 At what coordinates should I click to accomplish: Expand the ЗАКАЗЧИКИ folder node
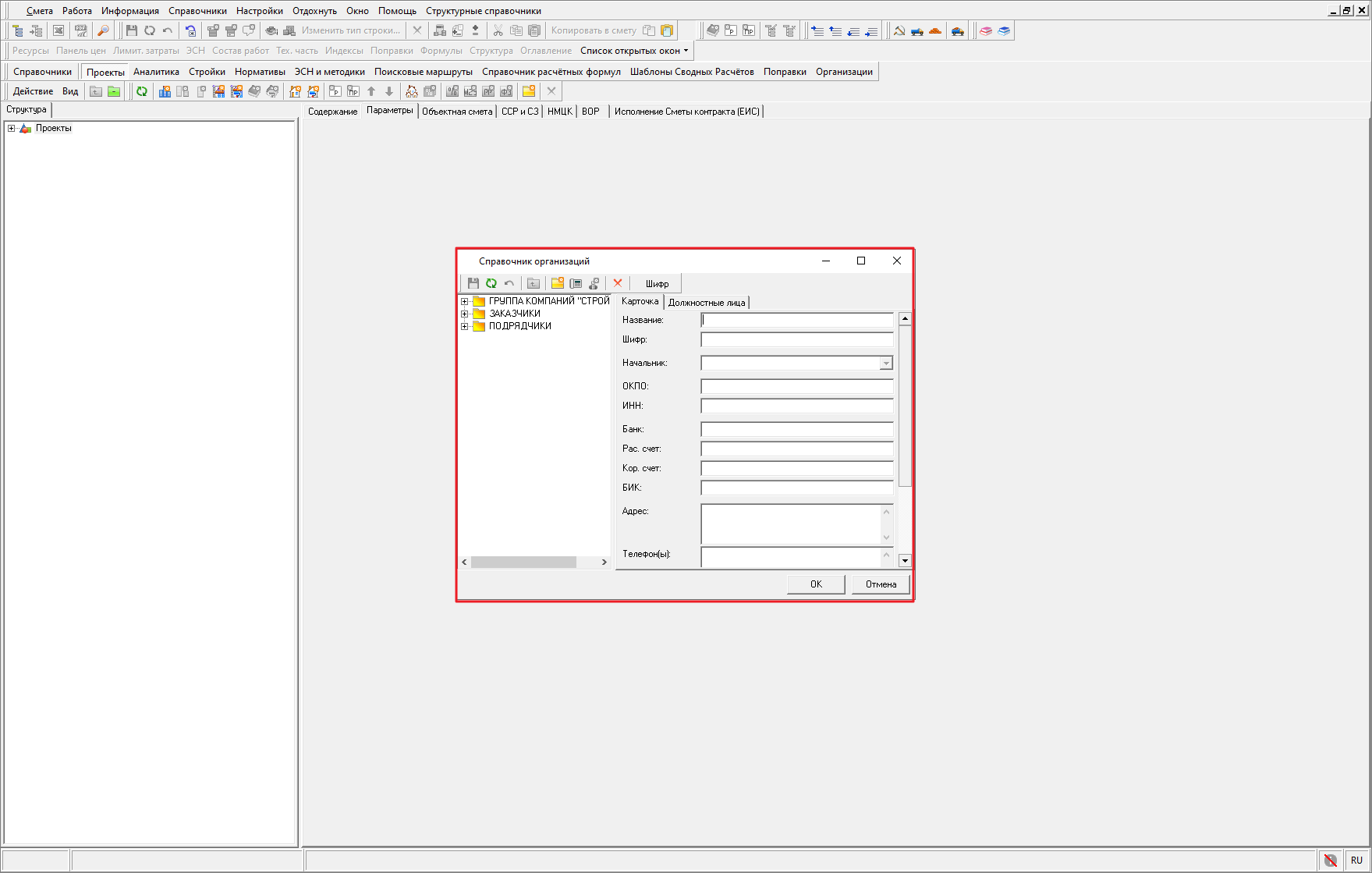coord(465,314)
